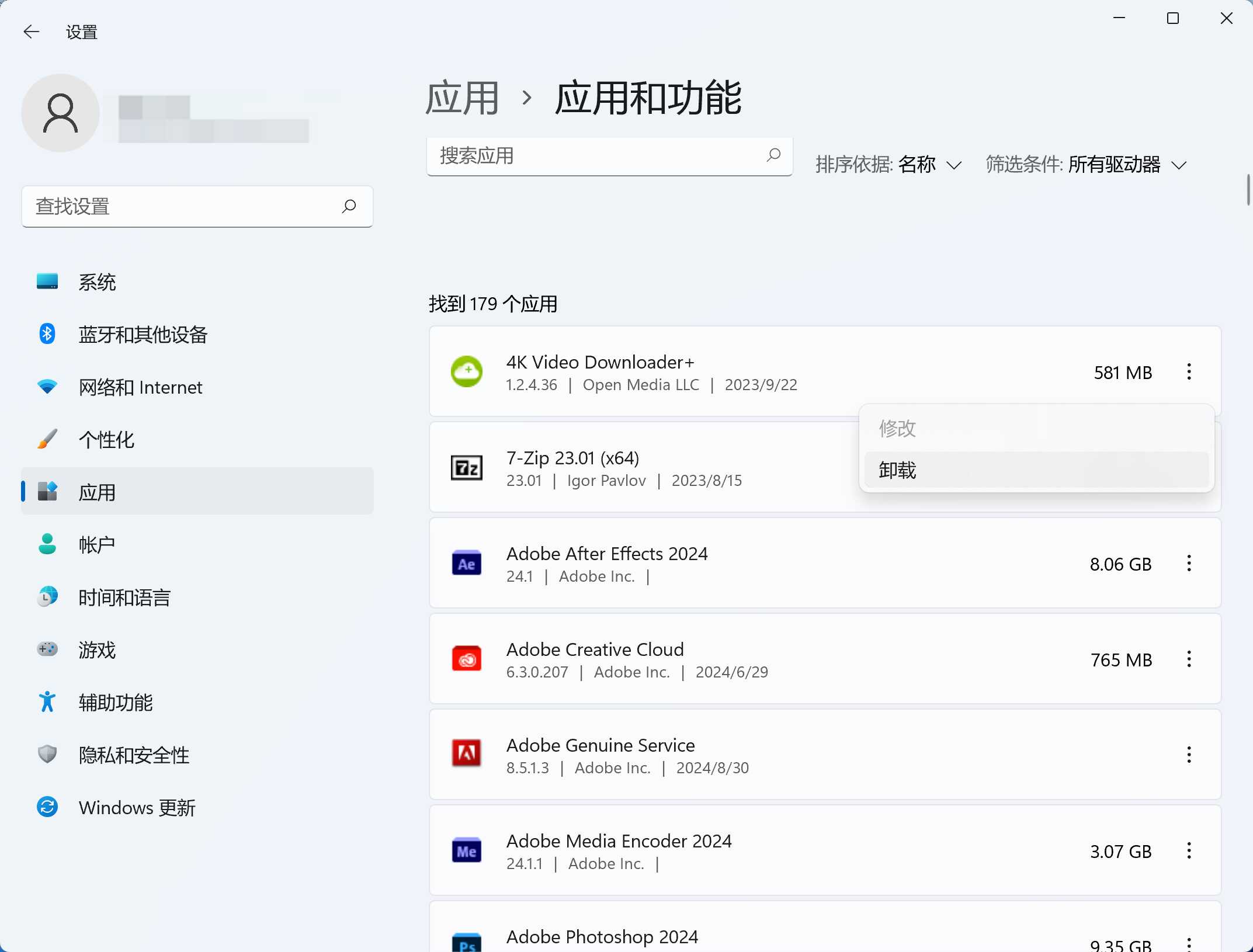Open 个性化 paintbrush icon
The image size is (1253, 952).
pyautogui.click(x=47, y=439)
